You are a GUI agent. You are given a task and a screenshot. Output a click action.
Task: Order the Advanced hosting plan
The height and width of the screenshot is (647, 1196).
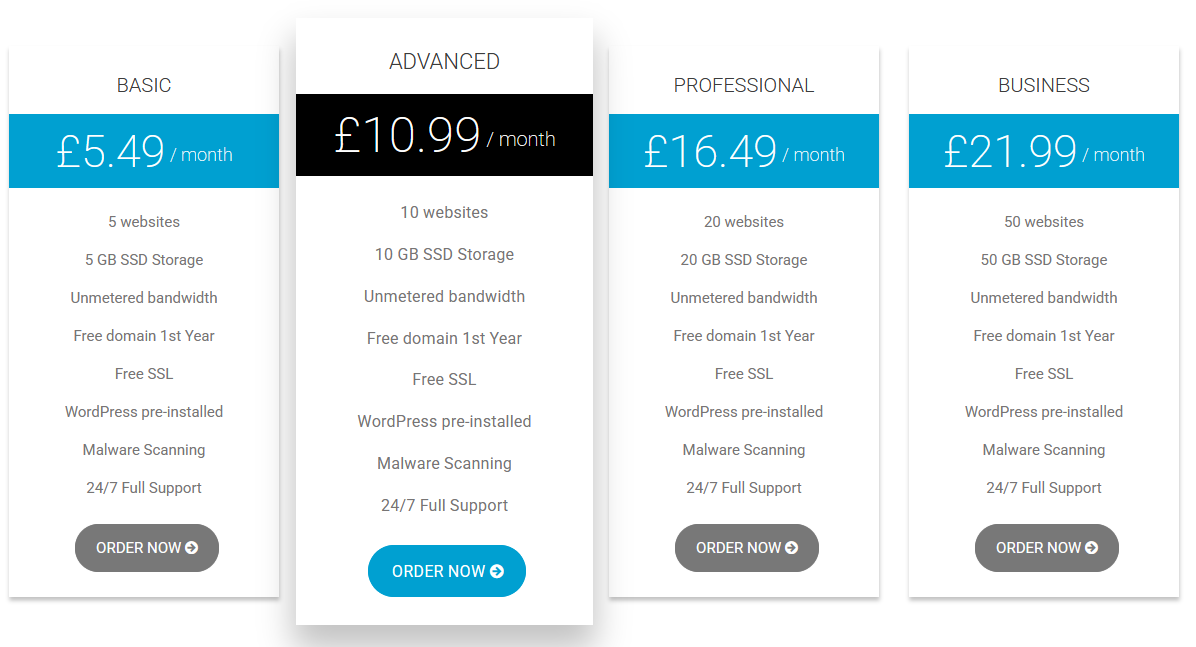(446, 571)
